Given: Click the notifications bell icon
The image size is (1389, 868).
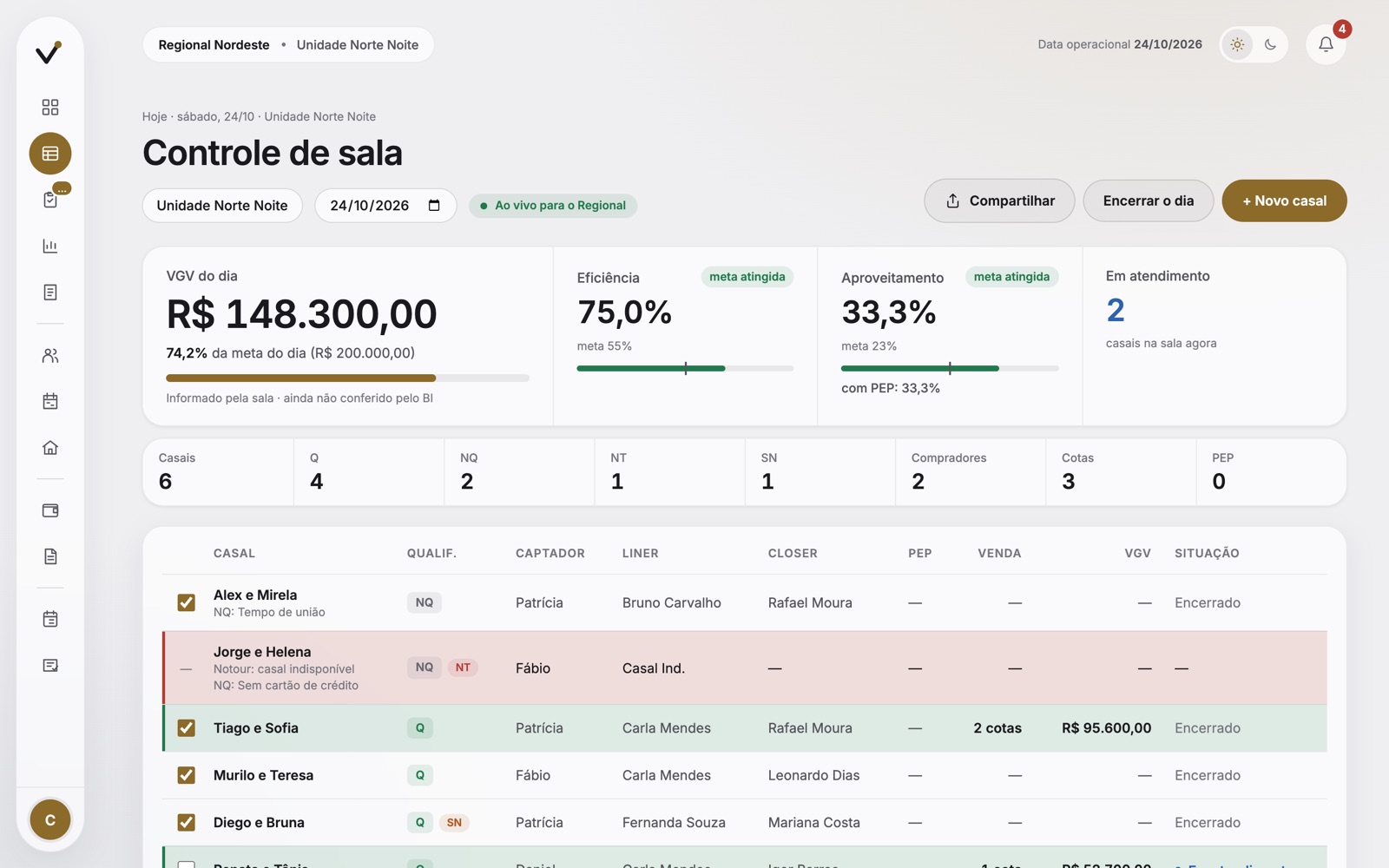Looking at the screenshot, I should [1326, 44].
